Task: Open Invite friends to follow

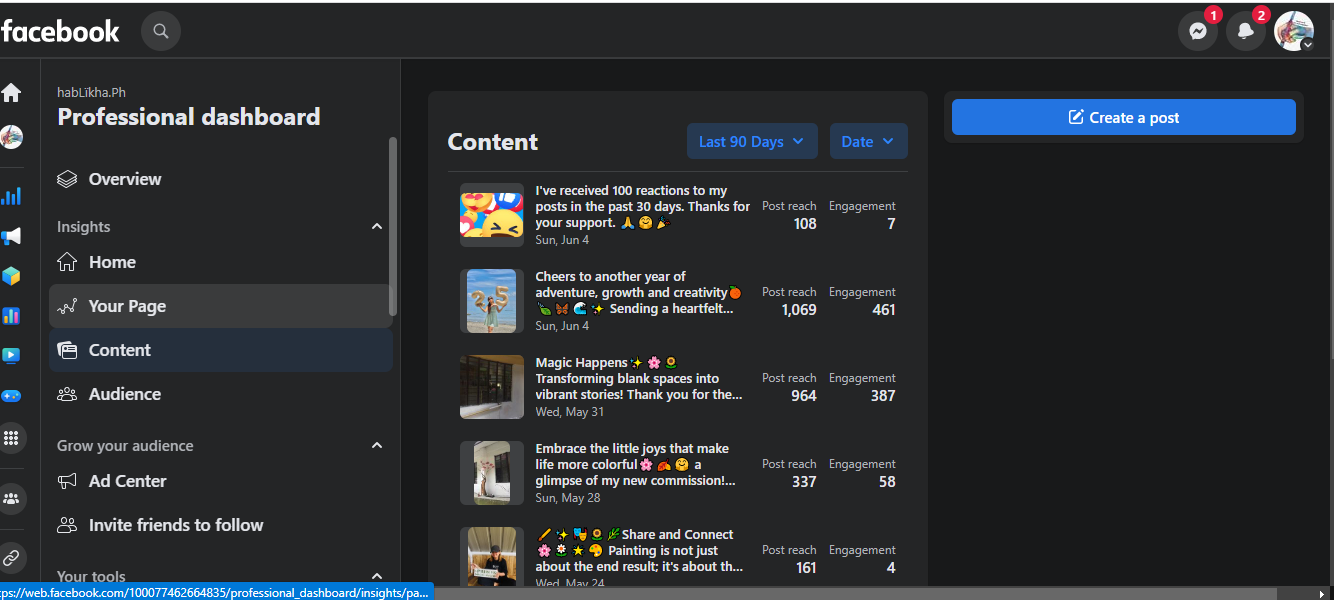Action: pyautogui.click(x=220, y=525)
